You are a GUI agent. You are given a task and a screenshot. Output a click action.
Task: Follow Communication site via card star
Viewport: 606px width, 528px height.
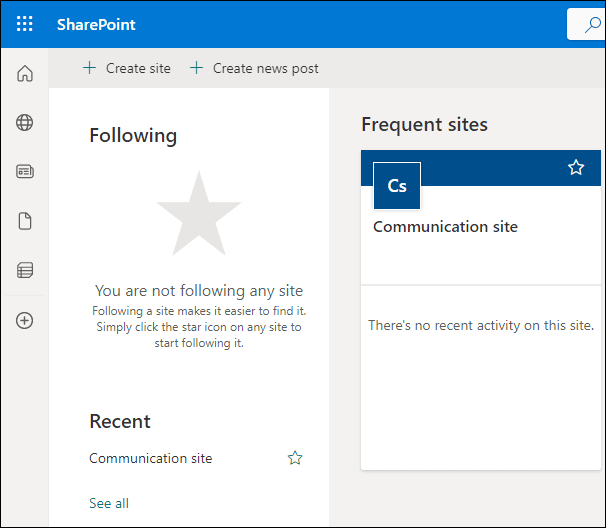576,167
